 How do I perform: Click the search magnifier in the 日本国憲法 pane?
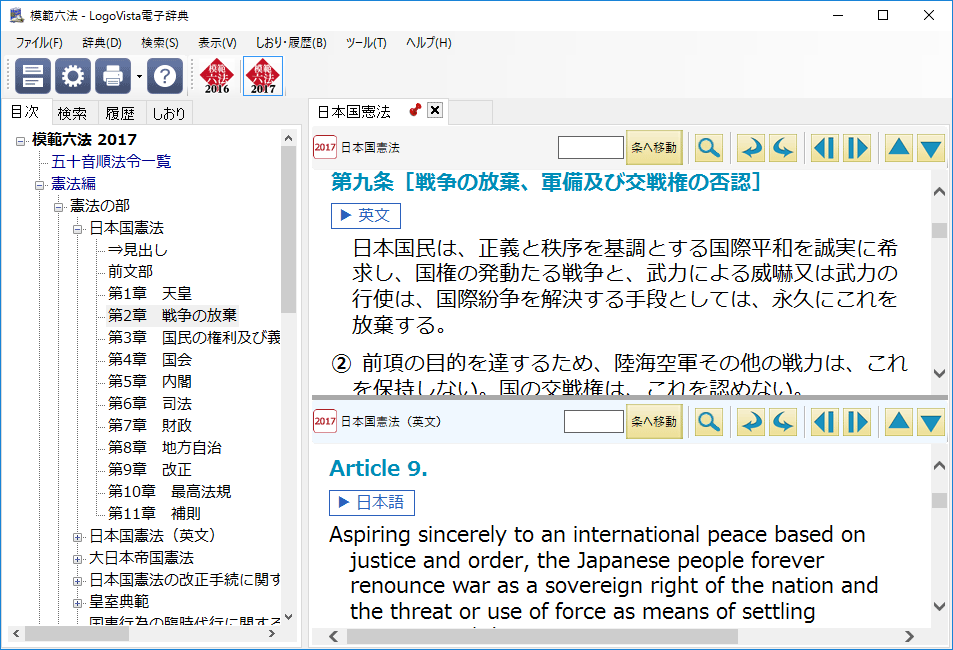pyautogui.click(x=709, y=148)
